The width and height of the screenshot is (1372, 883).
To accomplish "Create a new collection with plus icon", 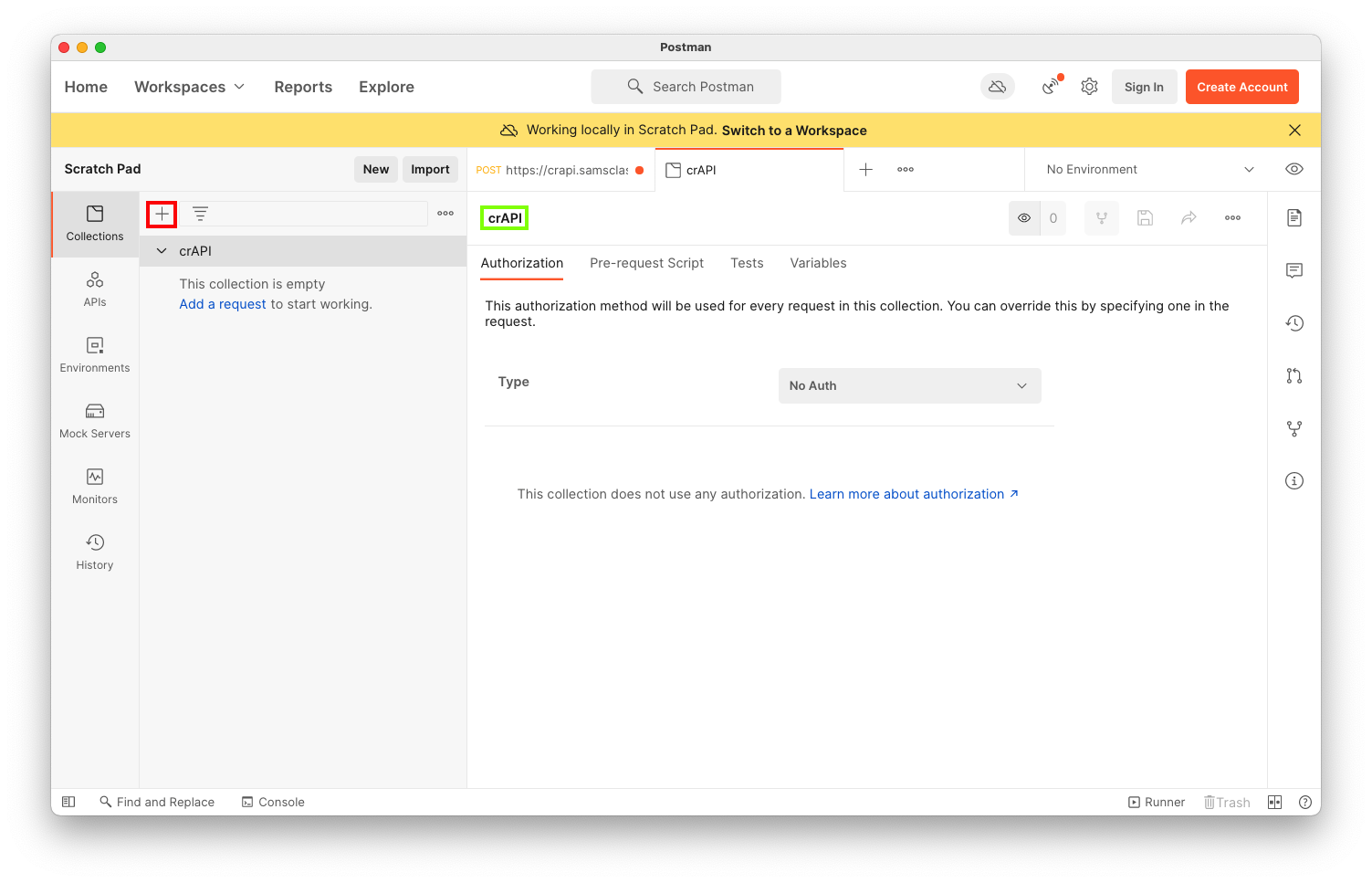I will [162, 214].
